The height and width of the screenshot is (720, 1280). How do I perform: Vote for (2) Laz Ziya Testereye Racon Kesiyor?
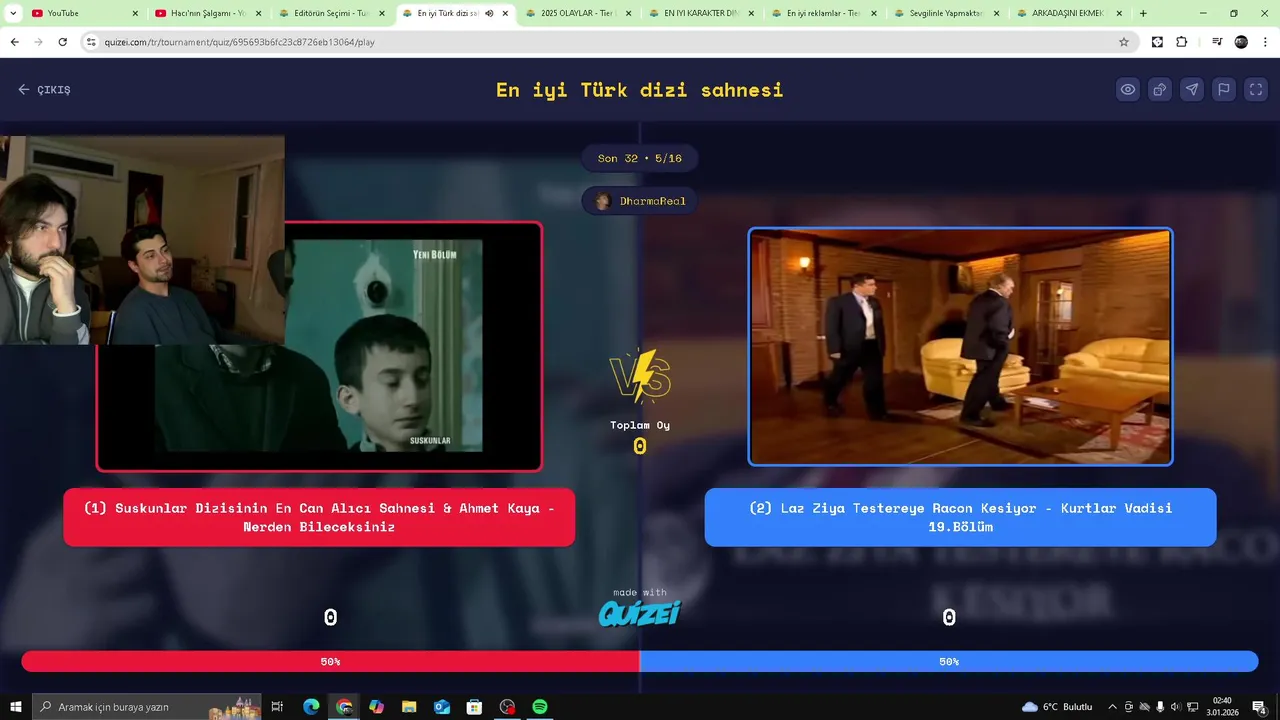(x=960, y=517)
